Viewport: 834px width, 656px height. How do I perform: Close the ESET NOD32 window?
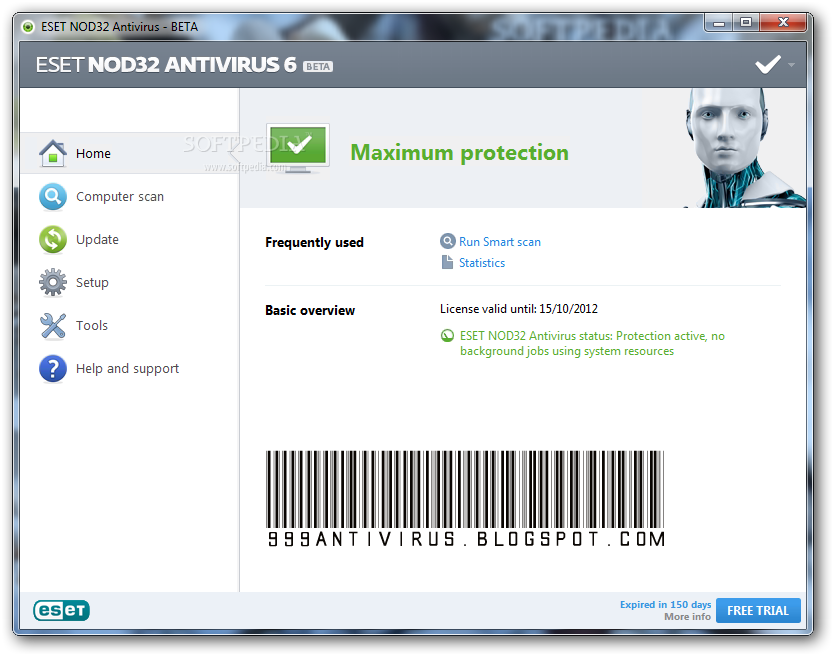[783, 22]
